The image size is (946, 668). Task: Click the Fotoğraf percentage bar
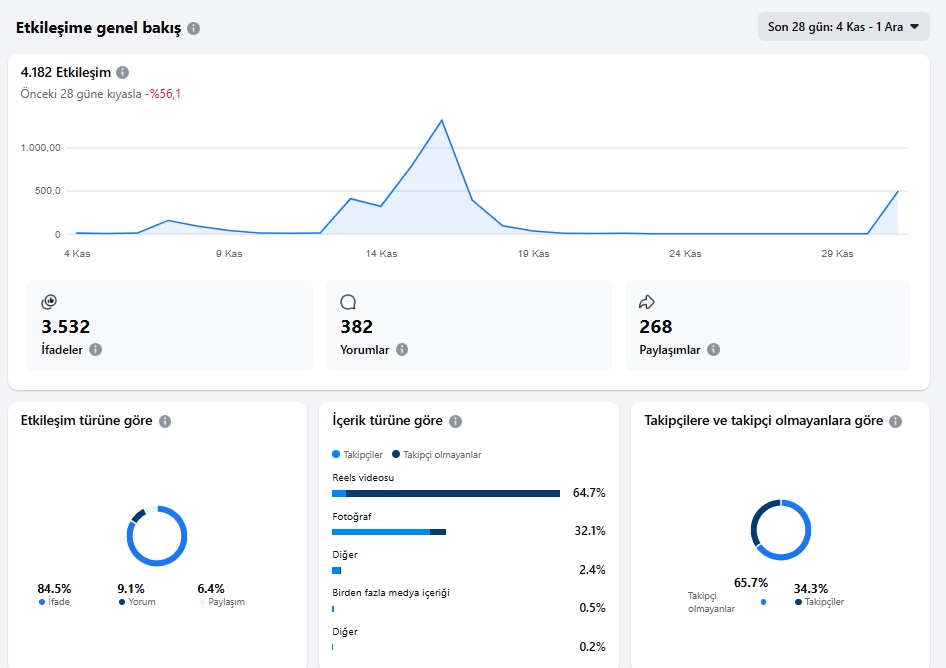pos(389,532)
